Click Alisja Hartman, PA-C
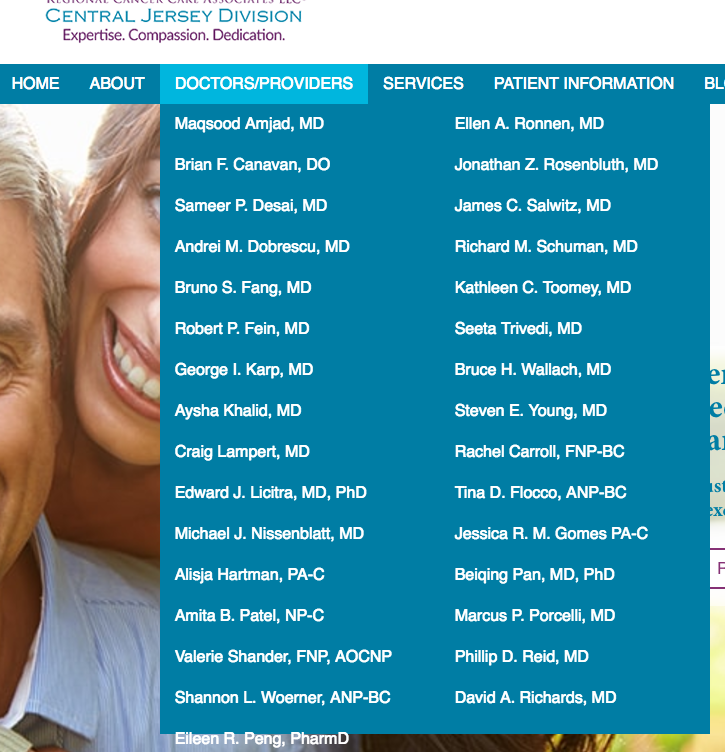This screenshot has width=725, height=752. pyautogui.click(x=249, y=575)
